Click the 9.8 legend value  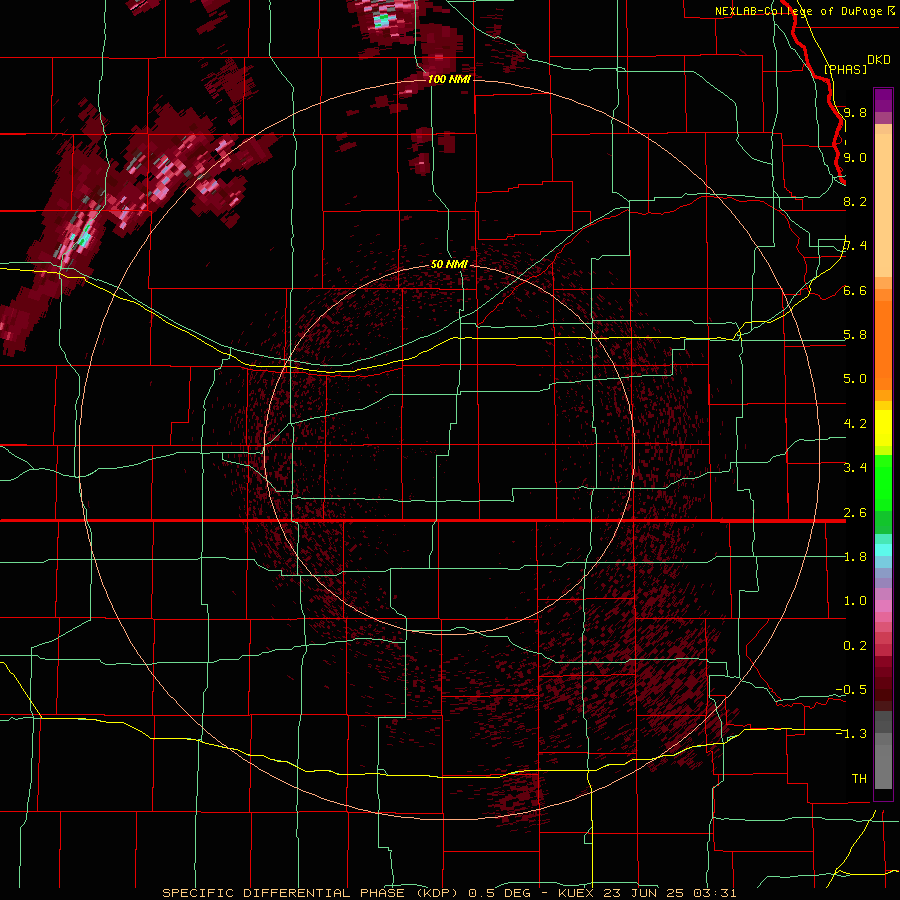tap(855, 112)
